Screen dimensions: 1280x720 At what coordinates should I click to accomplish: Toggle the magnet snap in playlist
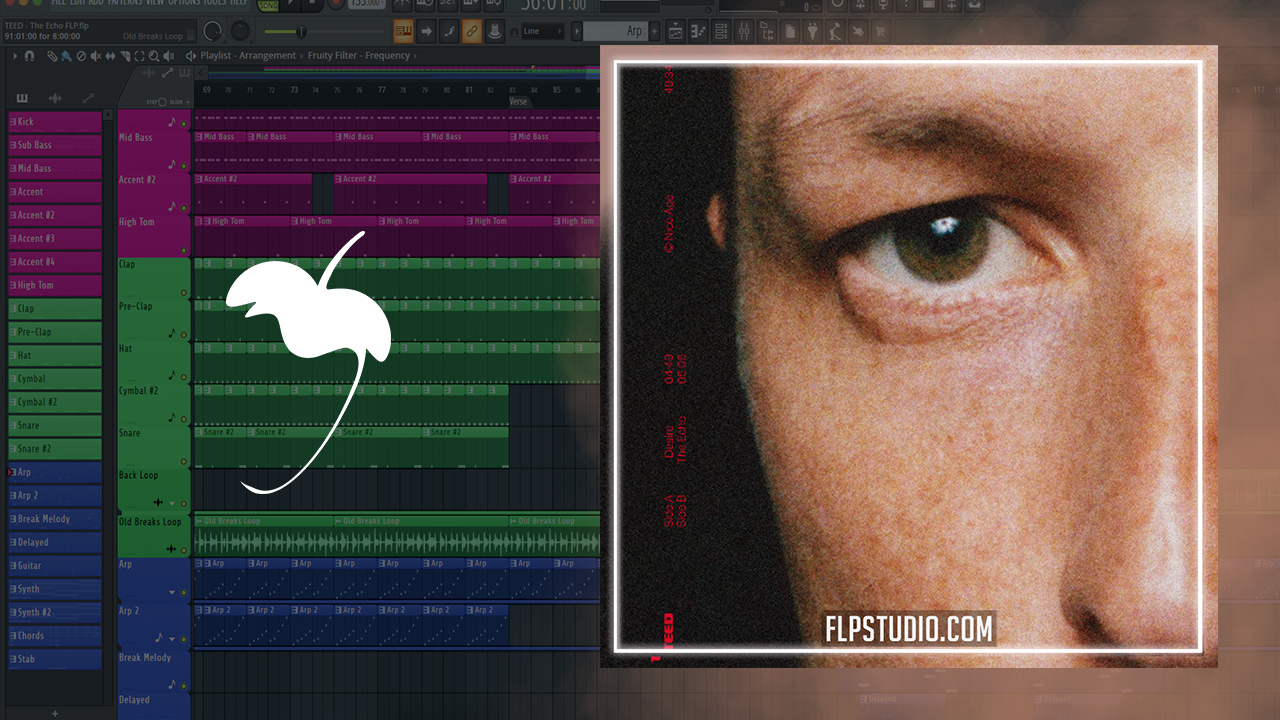click(x=29, y=56)
